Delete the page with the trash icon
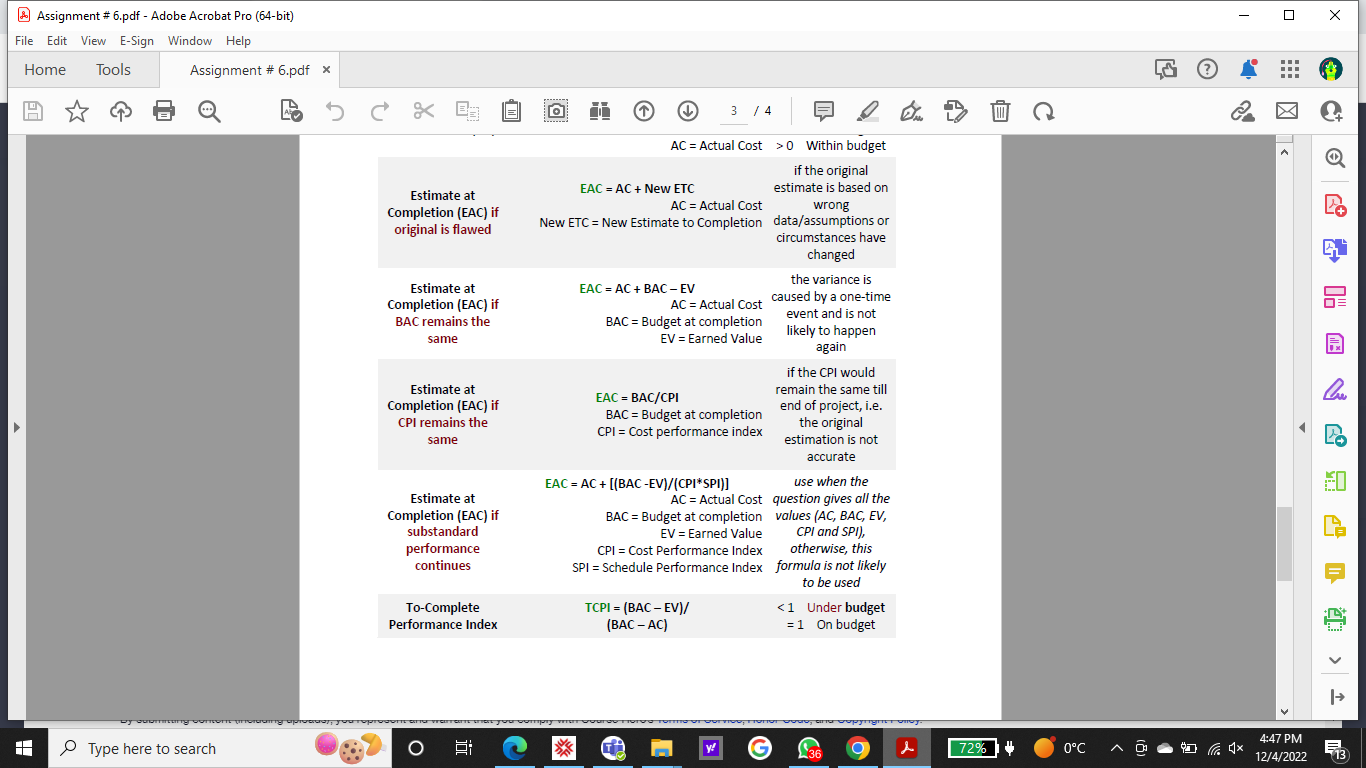Image resolution: width=1366 pixels, height=768 pixels. tap(1000, 111)
